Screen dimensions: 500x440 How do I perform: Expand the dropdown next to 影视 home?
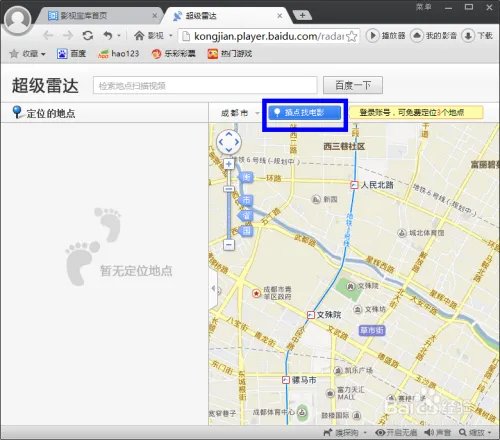point(171,36)
